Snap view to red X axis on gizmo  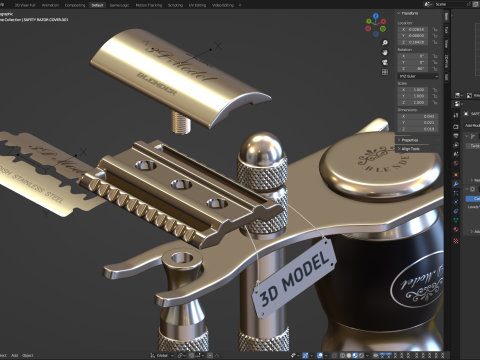click(383, 21)
